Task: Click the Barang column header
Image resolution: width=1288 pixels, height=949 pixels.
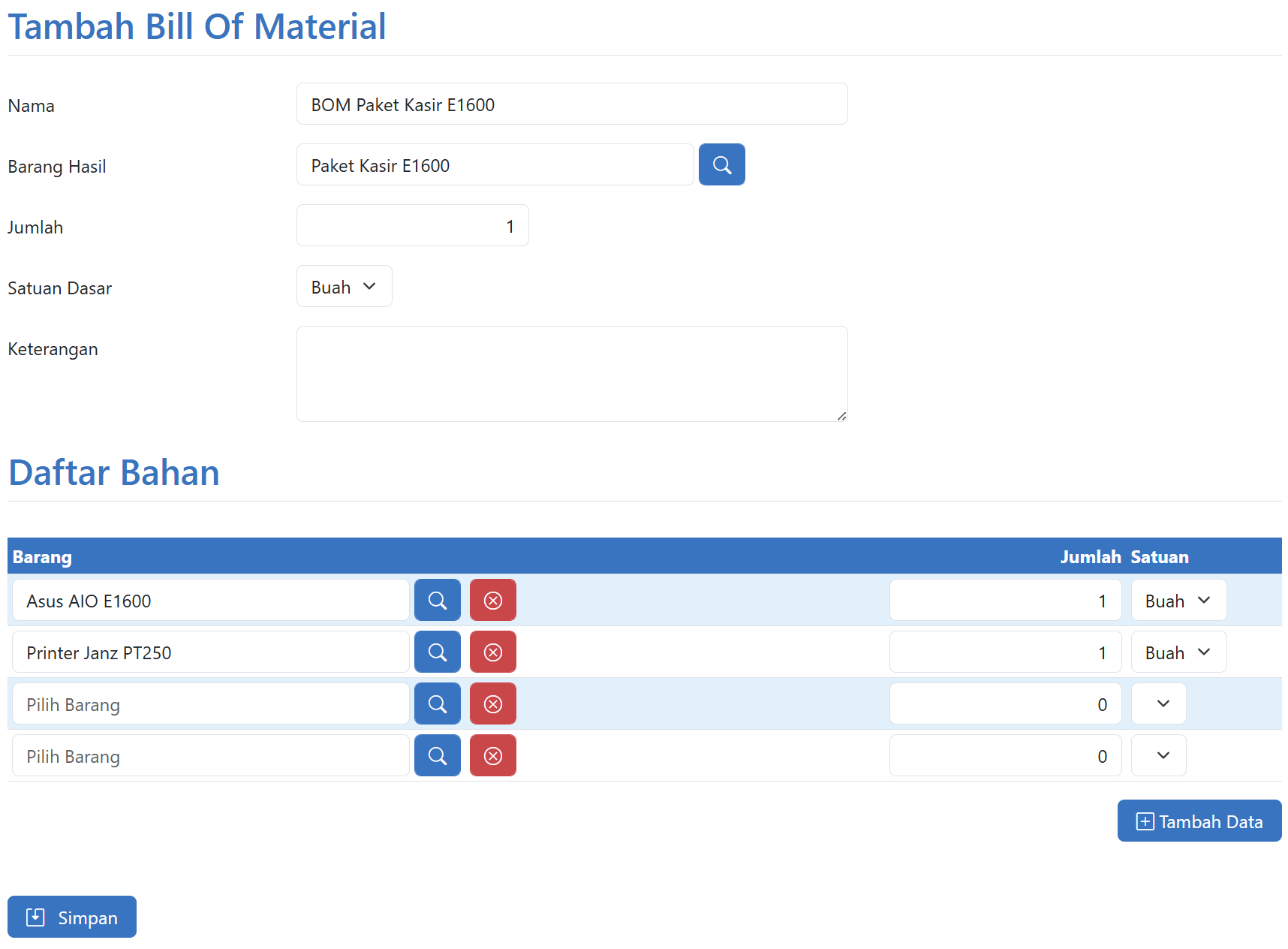Action: point(42,557)
